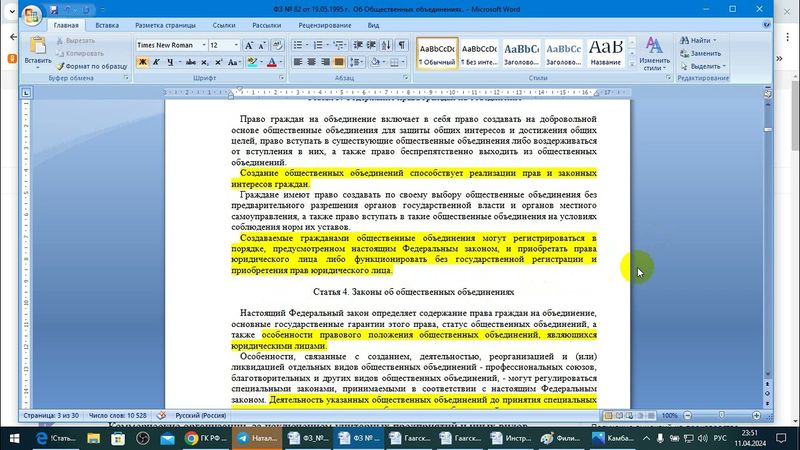Screen dimensions: 800x450
Task: Switch to the Рассылки tab
Action: pos(266,25)
